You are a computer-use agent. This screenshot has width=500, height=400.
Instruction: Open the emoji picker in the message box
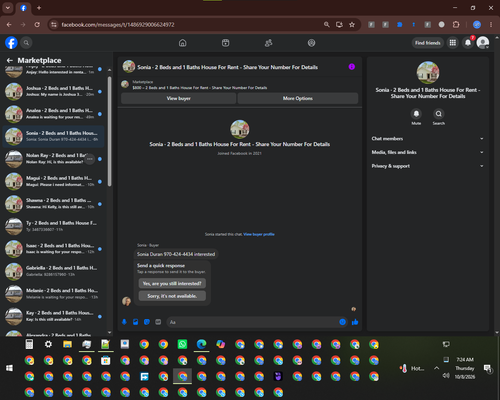point(342,322)
